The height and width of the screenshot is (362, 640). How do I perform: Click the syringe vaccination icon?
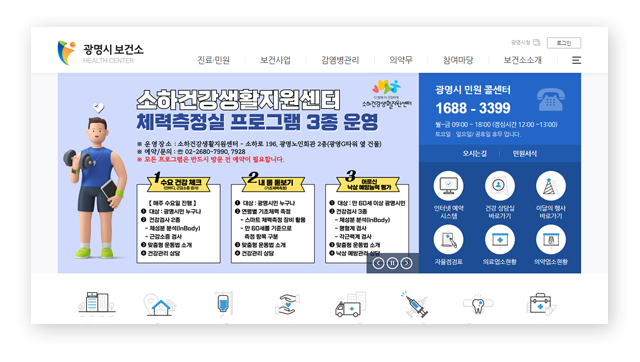click(414, 304)
